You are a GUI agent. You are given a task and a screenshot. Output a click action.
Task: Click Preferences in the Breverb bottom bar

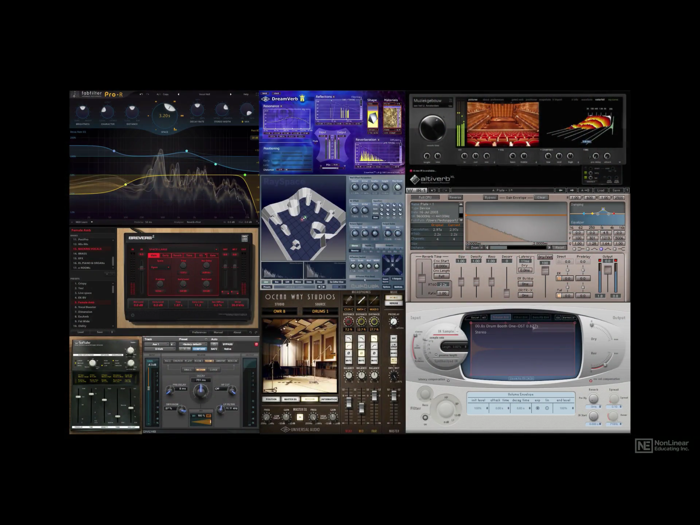click(x=199, y=332)
